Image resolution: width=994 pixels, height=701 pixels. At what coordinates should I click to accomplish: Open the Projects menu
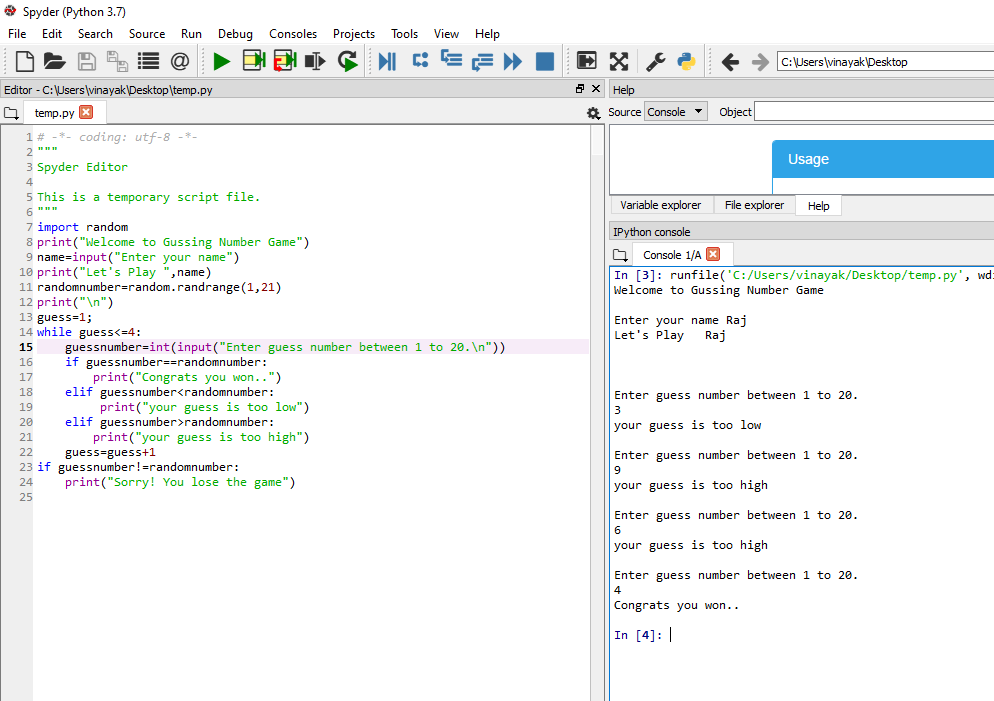pos(354,34)
